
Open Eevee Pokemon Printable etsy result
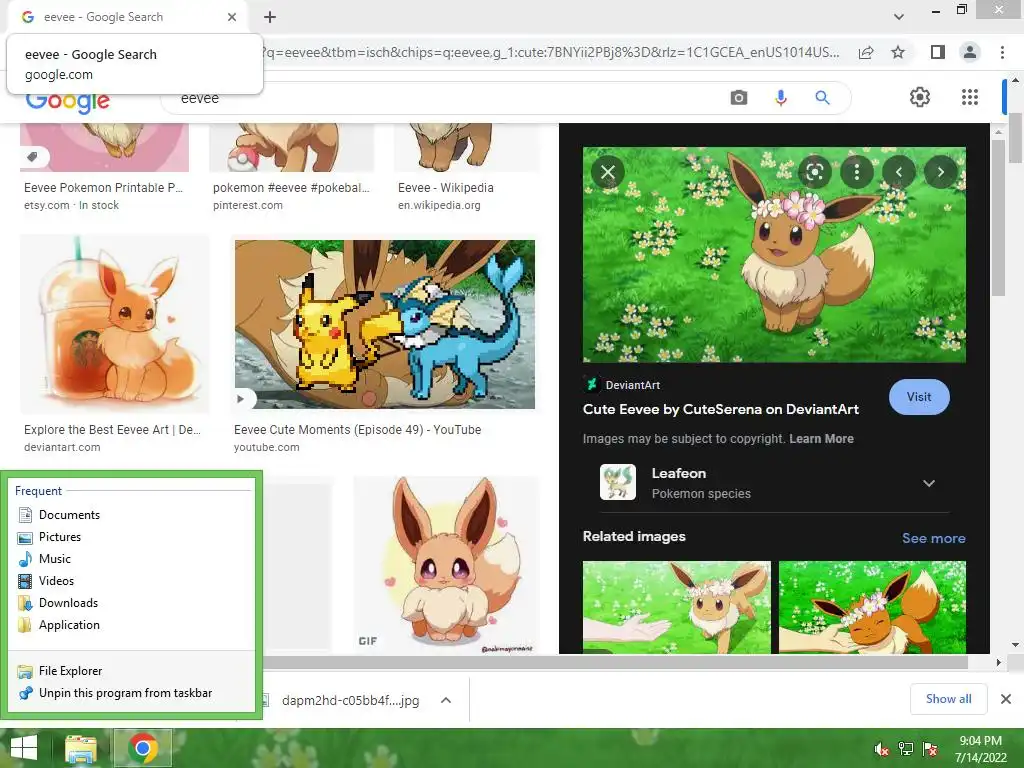tap(103, 188)
